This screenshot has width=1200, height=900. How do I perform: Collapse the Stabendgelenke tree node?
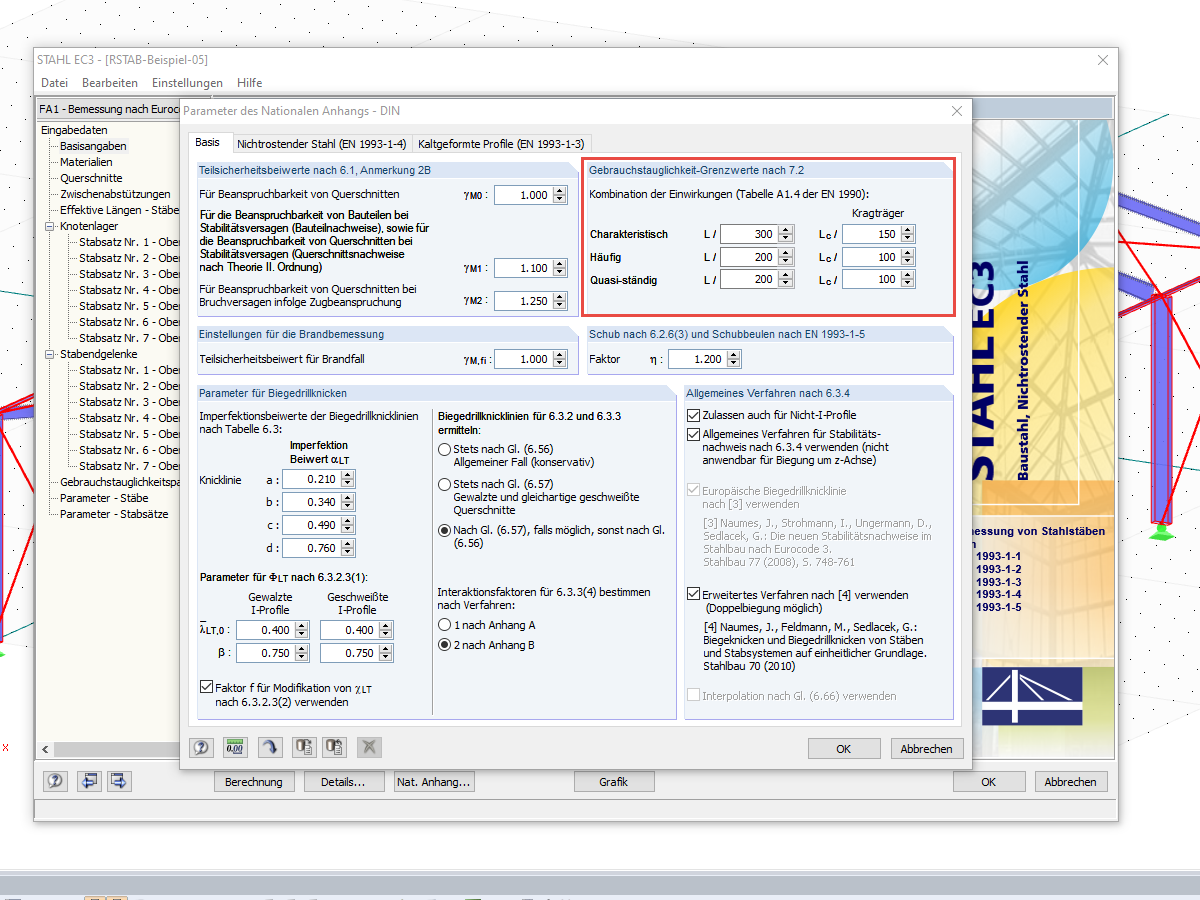[x=50, y=354]
